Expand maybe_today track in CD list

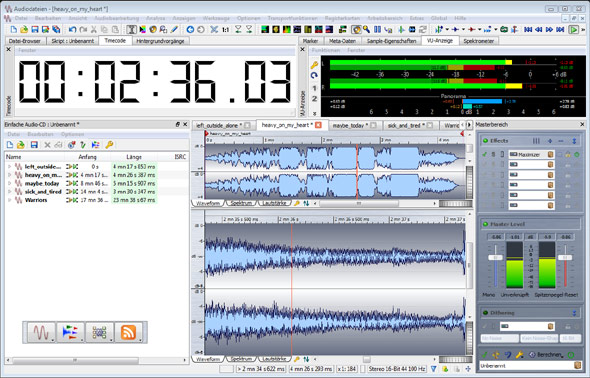[x=9, y=183]
